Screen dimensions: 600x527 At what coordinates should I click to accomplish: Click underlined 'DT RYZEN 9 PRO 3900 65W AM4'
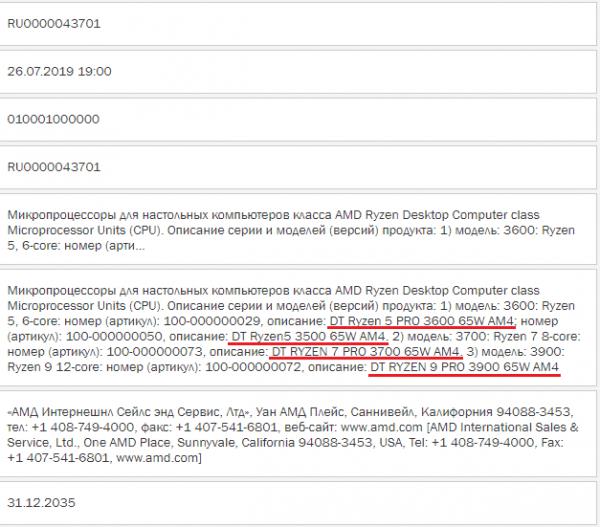point(465,367)
